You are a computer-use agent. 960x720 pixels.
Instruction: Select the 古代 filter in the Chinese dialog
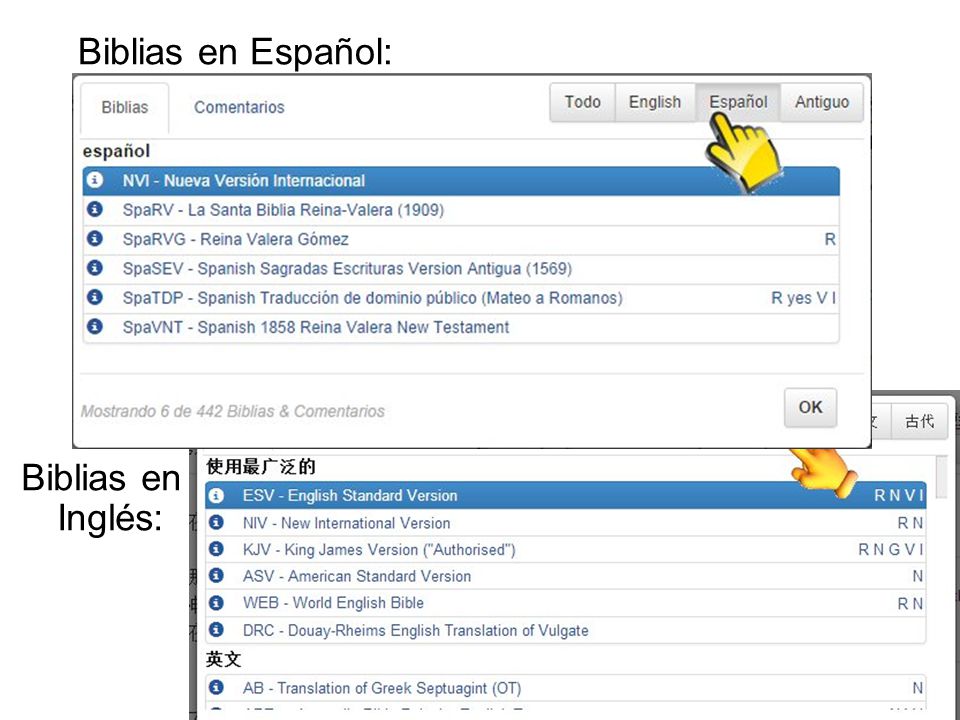pyautogui.click(x=919, y=421)
